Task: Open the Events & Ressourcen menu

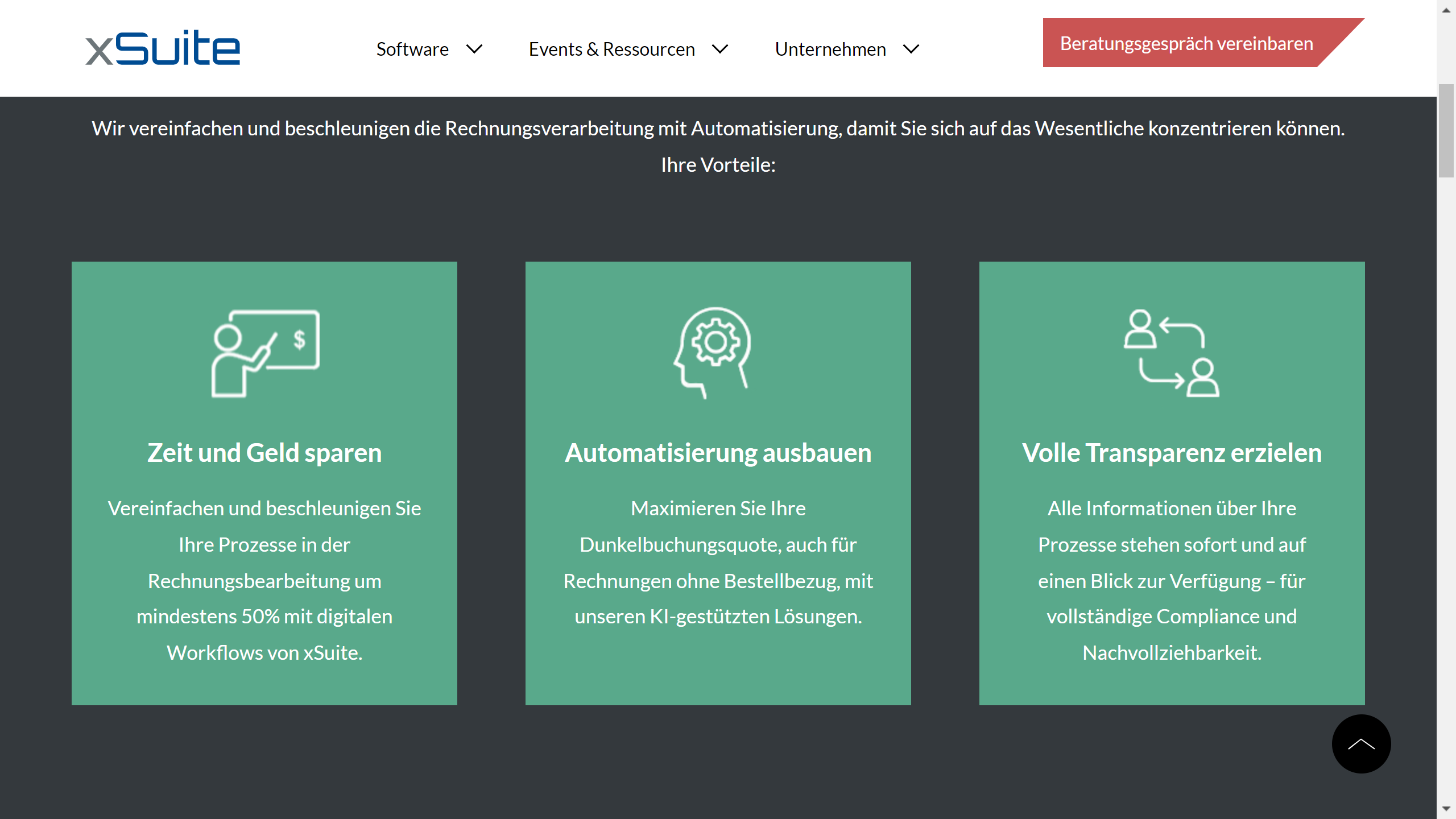Action: pos(611,49)
